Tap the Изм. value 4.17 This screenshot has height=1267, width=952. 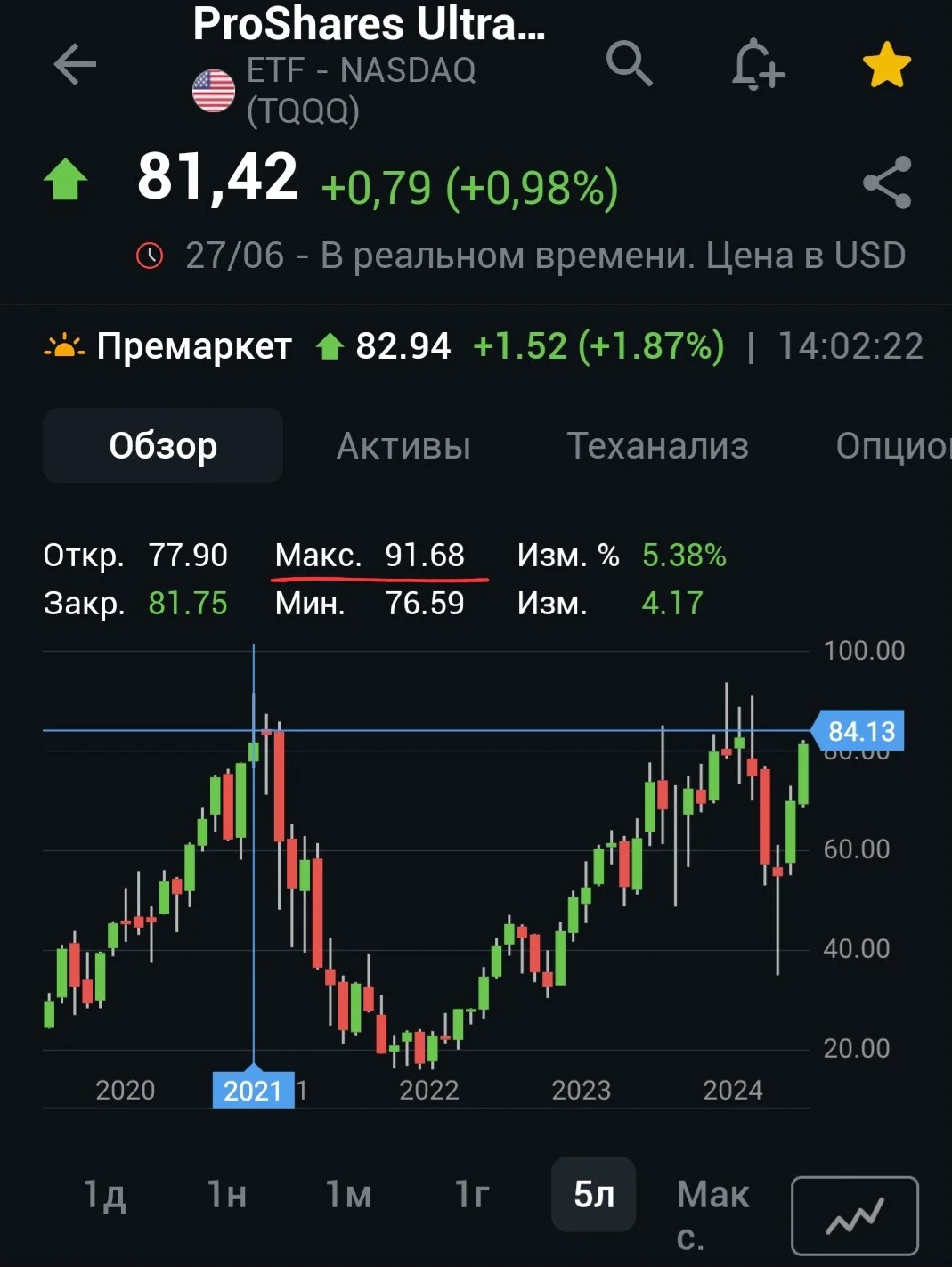click(x=672, y=604)
